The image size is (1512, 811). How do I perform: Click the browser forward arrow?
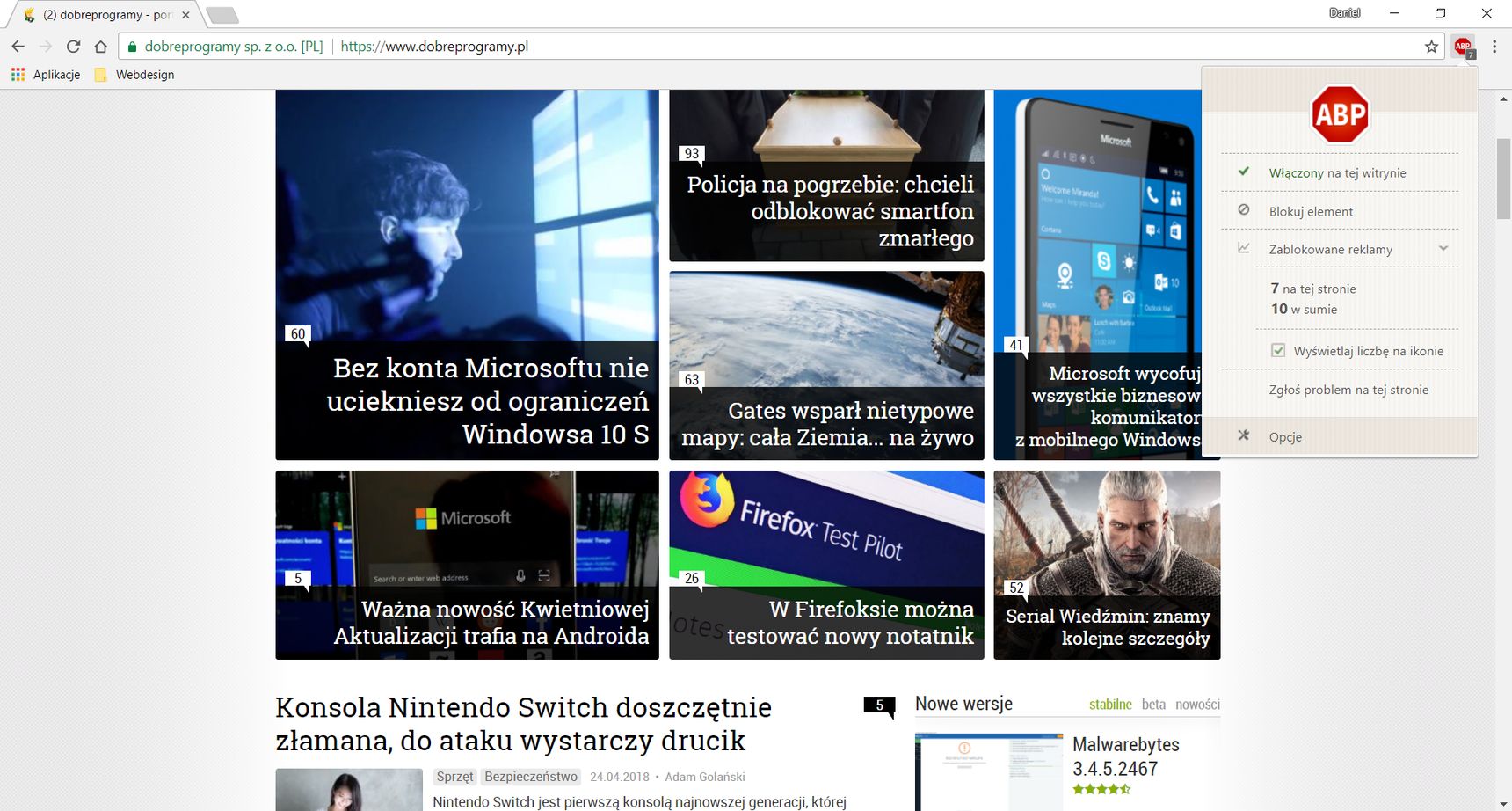(x=46, y=47)
